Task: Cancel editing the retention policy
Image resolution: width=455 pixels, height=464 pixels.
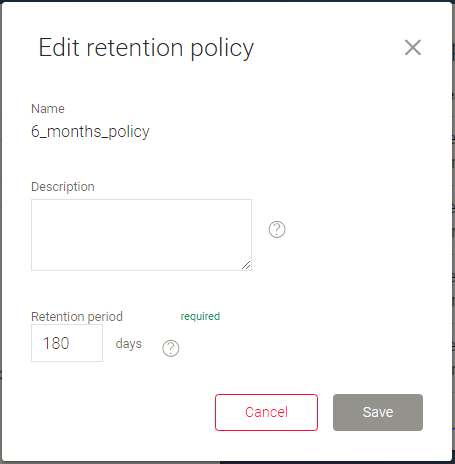Action: 266,412
